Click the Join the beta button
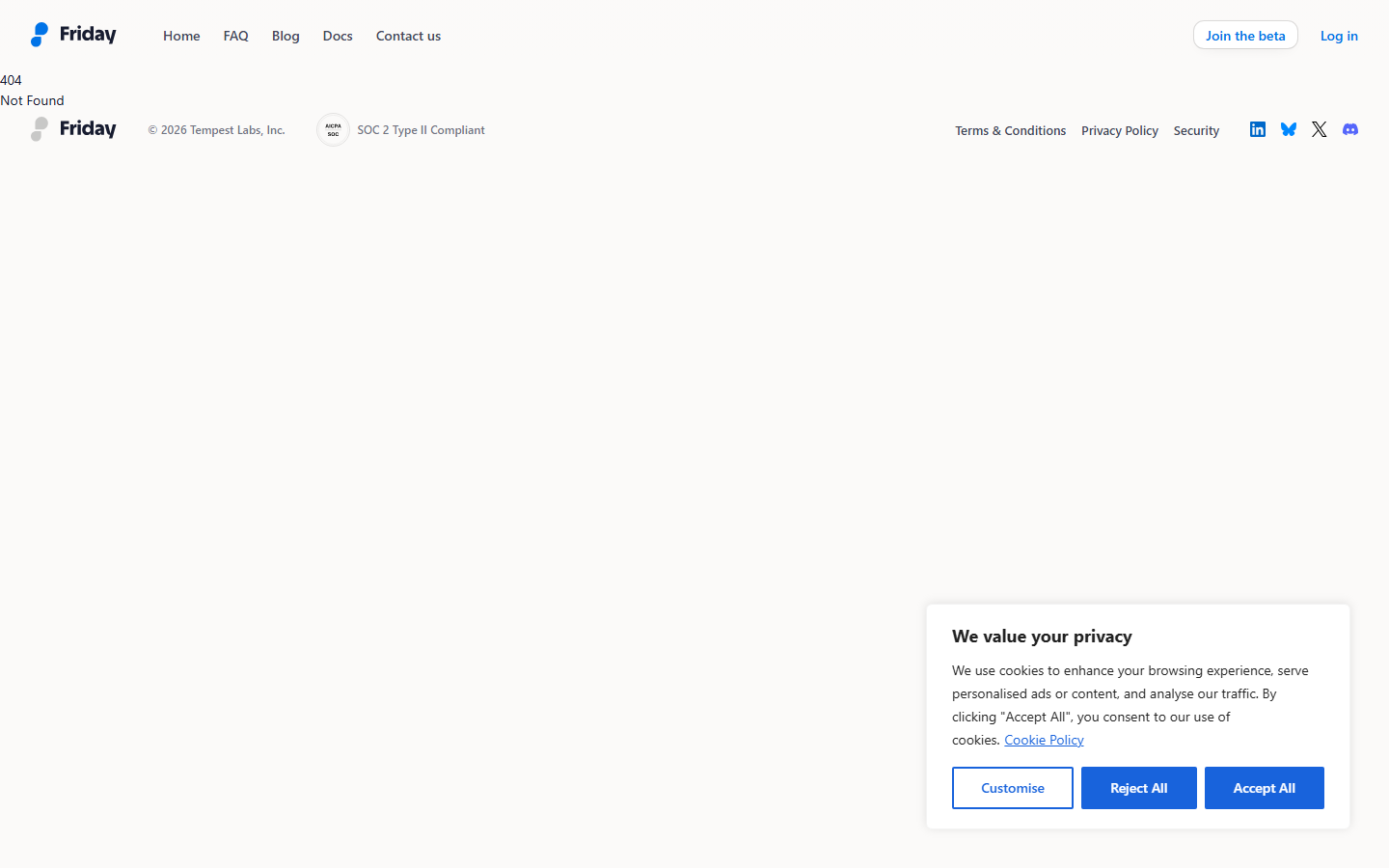This screenshot has width=1389, height=868. click(x=1245, y=35)
